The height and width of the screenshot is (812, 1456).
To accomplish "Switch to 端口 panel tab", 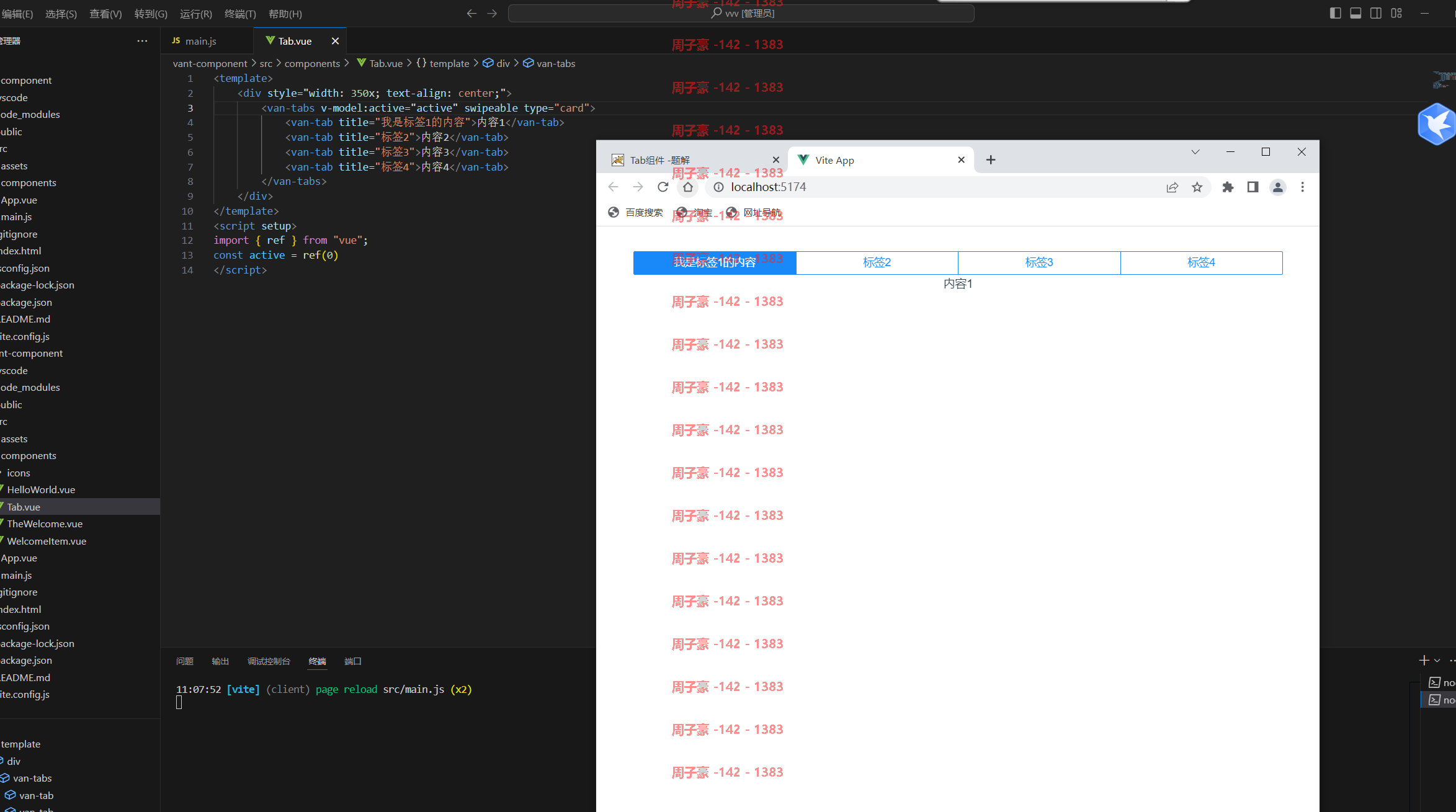I will tap(353, 661).
